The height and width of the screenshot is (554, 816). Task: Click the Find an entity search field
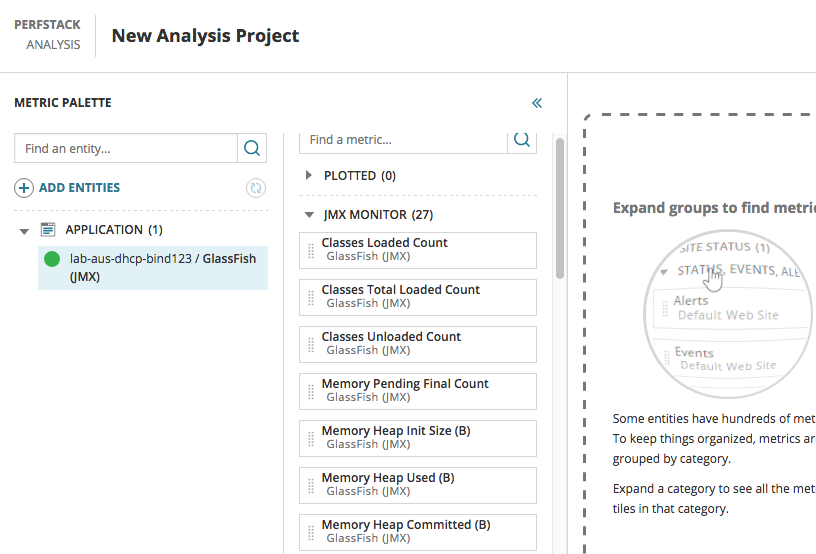tap(126, 148)
